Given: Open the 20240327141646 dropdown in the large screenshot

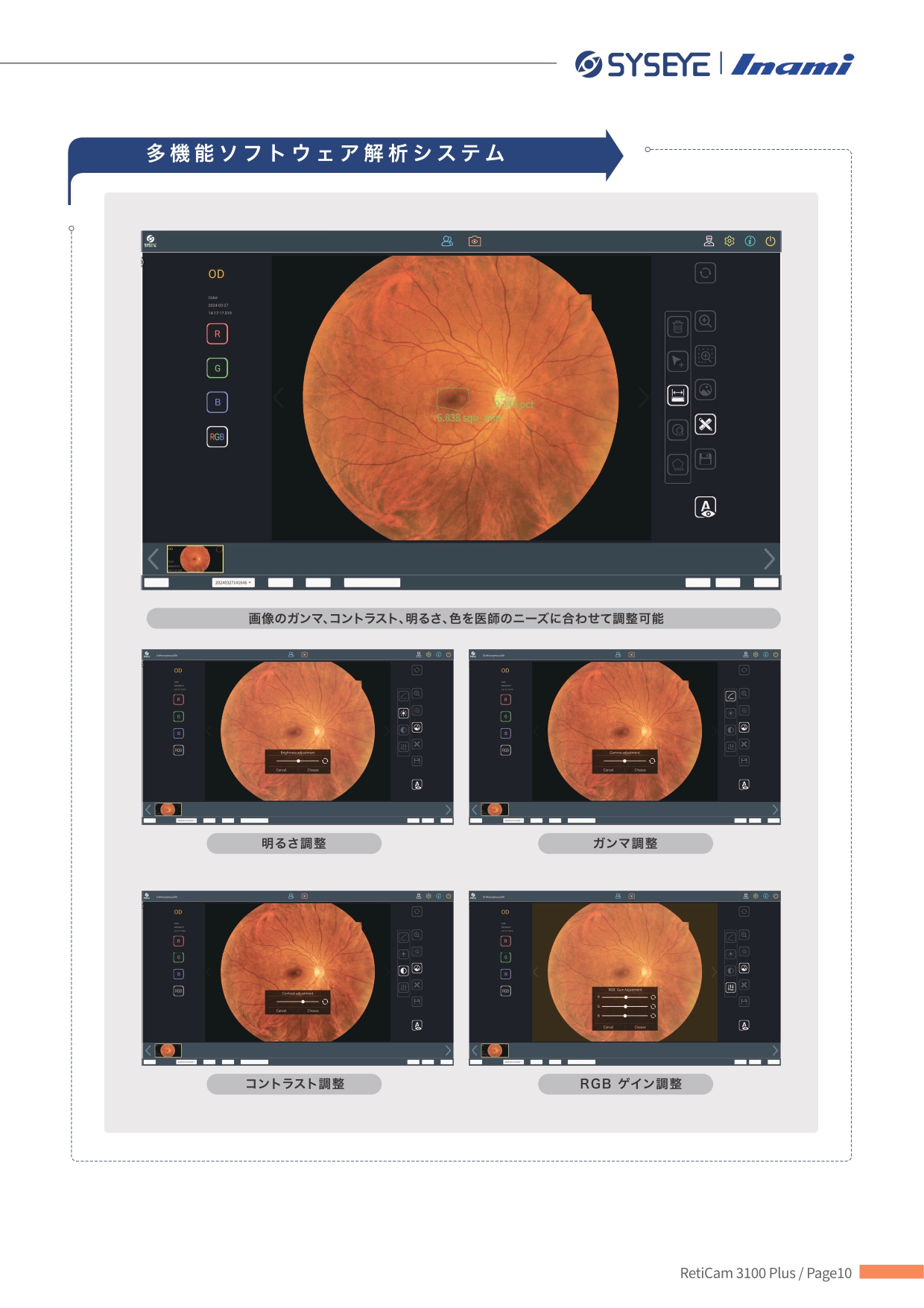Looking at the screenshot, I should point(233,583).
